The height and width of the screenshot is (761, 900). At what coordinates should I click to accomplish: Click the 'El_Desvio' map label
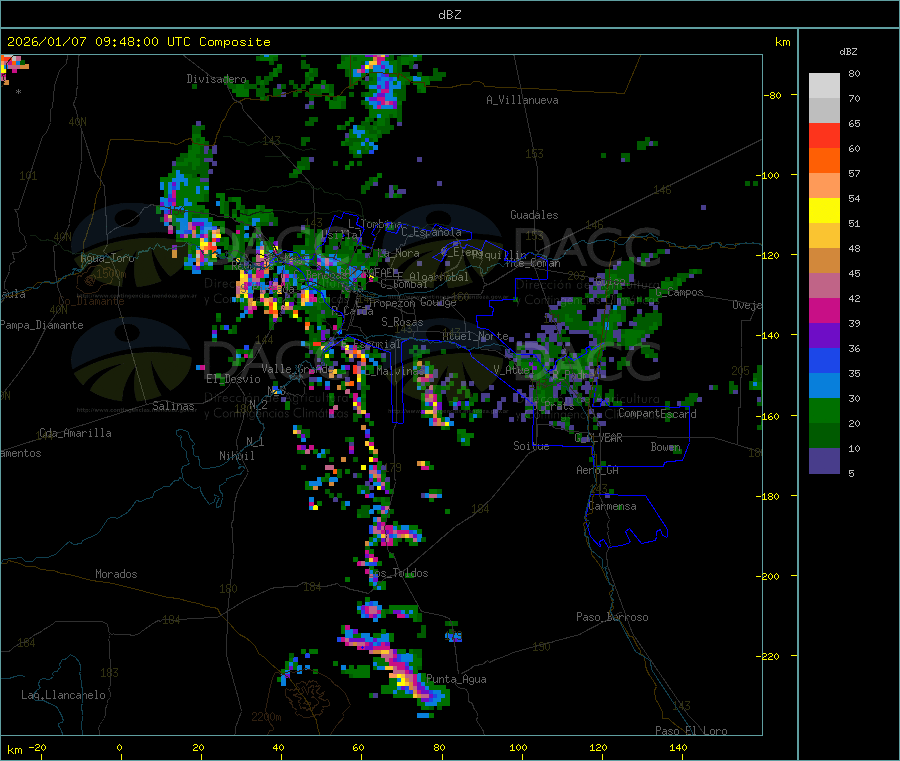point(233,379)
